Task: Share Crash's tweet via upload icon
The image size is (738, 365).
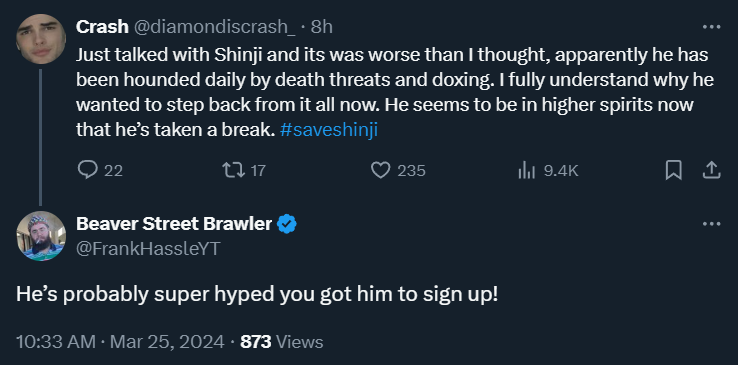Action: click(x=712, y=170)
